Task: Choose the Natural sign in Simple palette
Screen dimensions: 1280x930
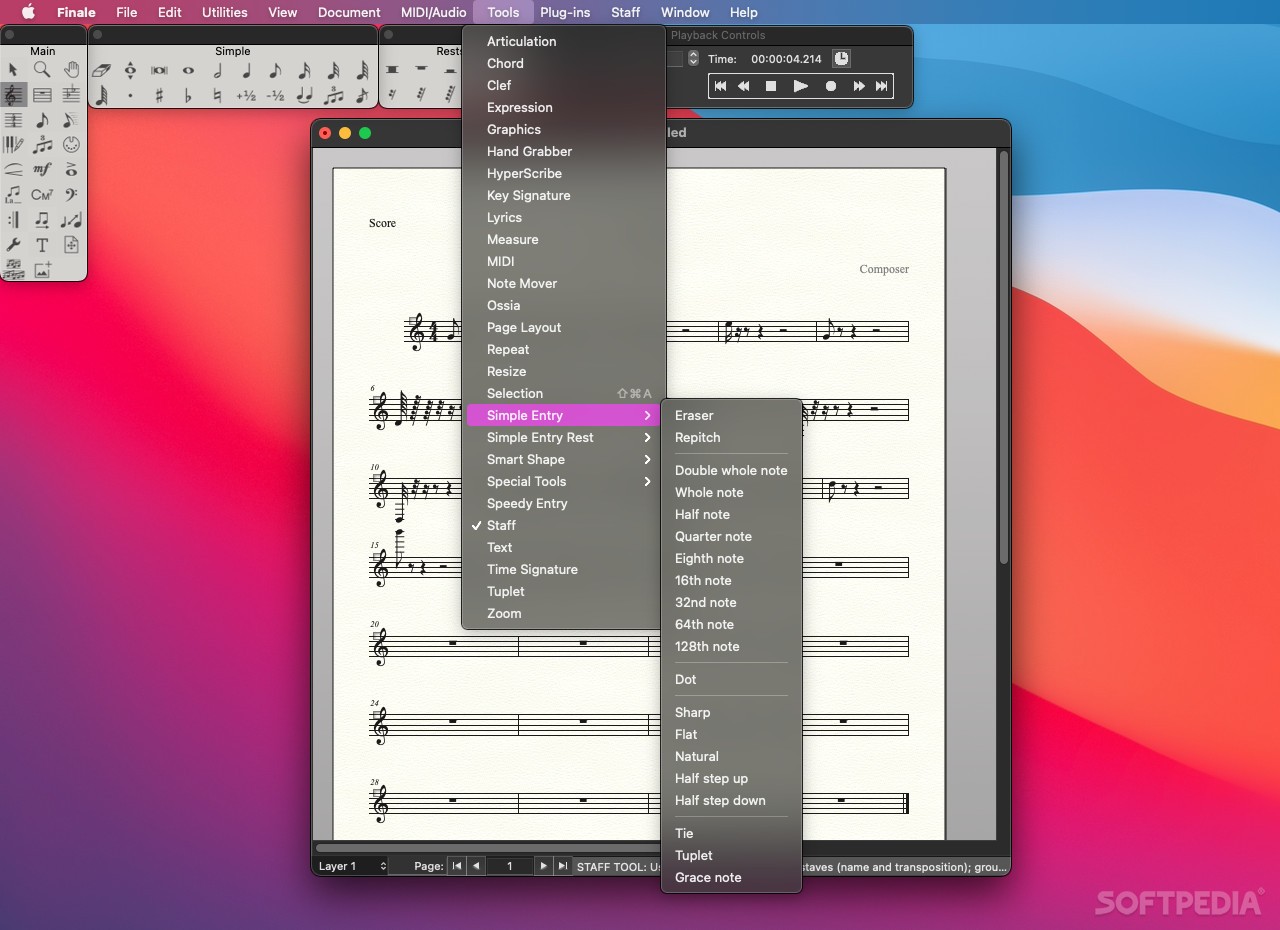Action: (217, 96)
